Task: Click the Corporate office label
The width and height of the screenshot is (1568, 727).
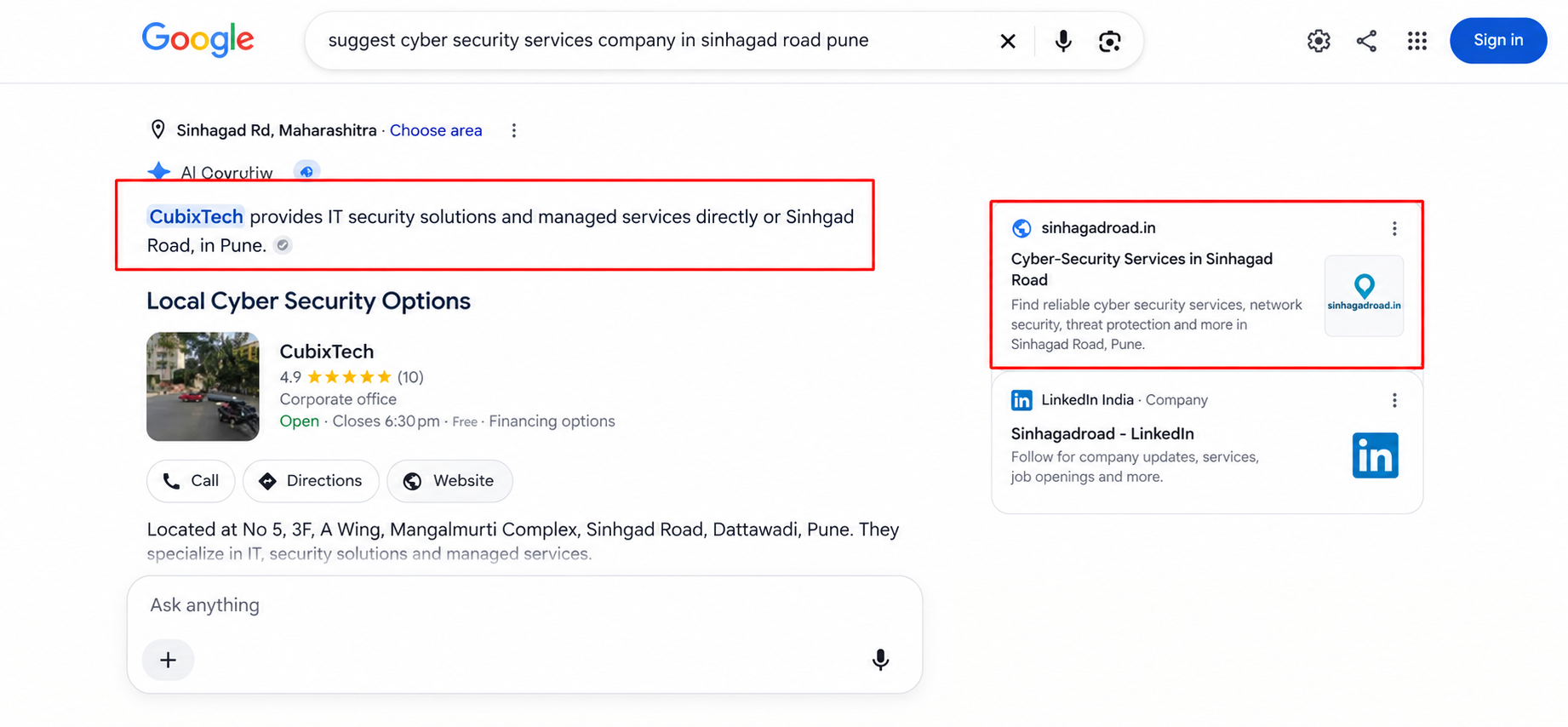Action: [338, 399]
